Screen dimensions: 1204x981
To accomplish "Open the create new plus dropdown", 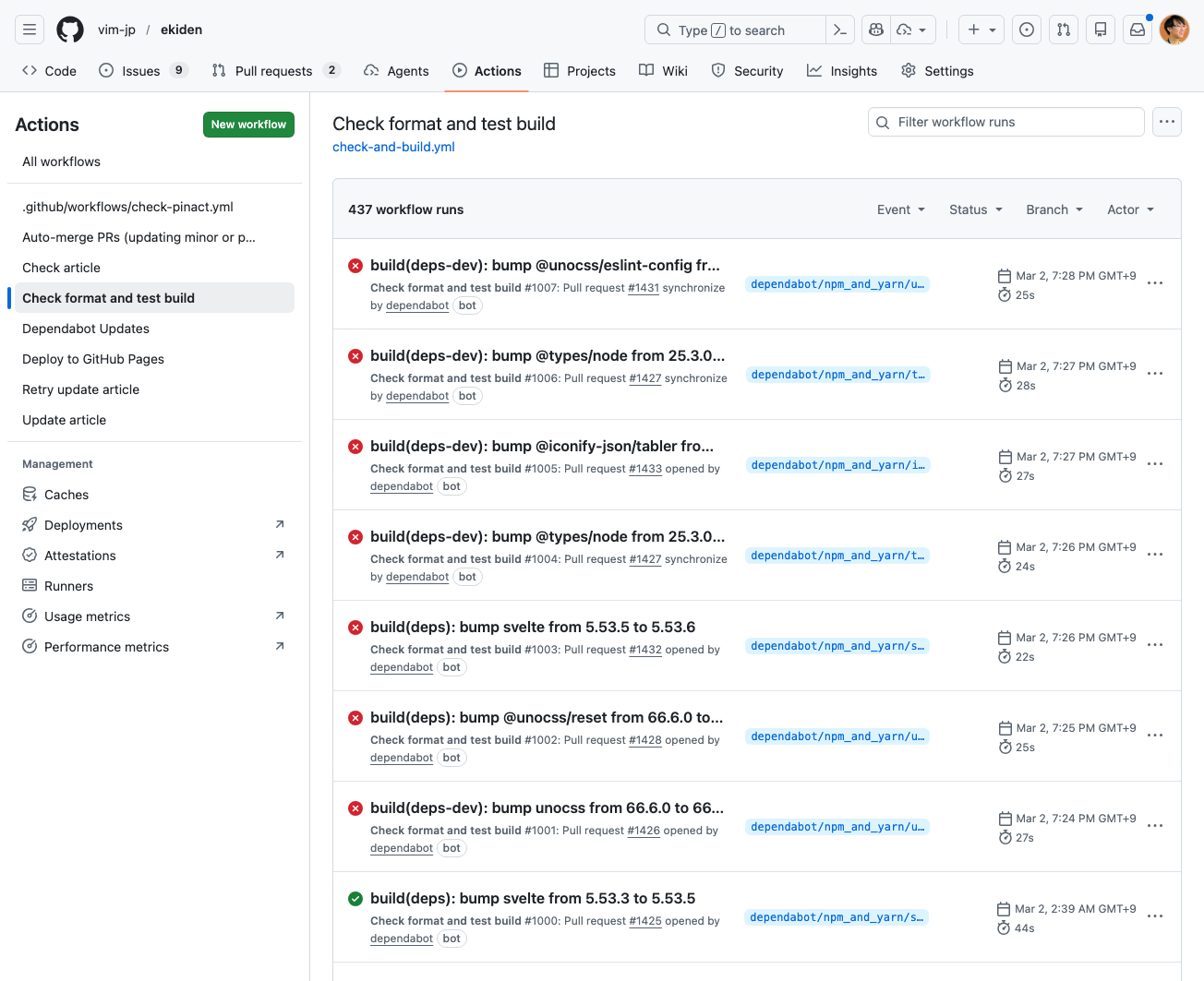I will (x=981, y=30).
